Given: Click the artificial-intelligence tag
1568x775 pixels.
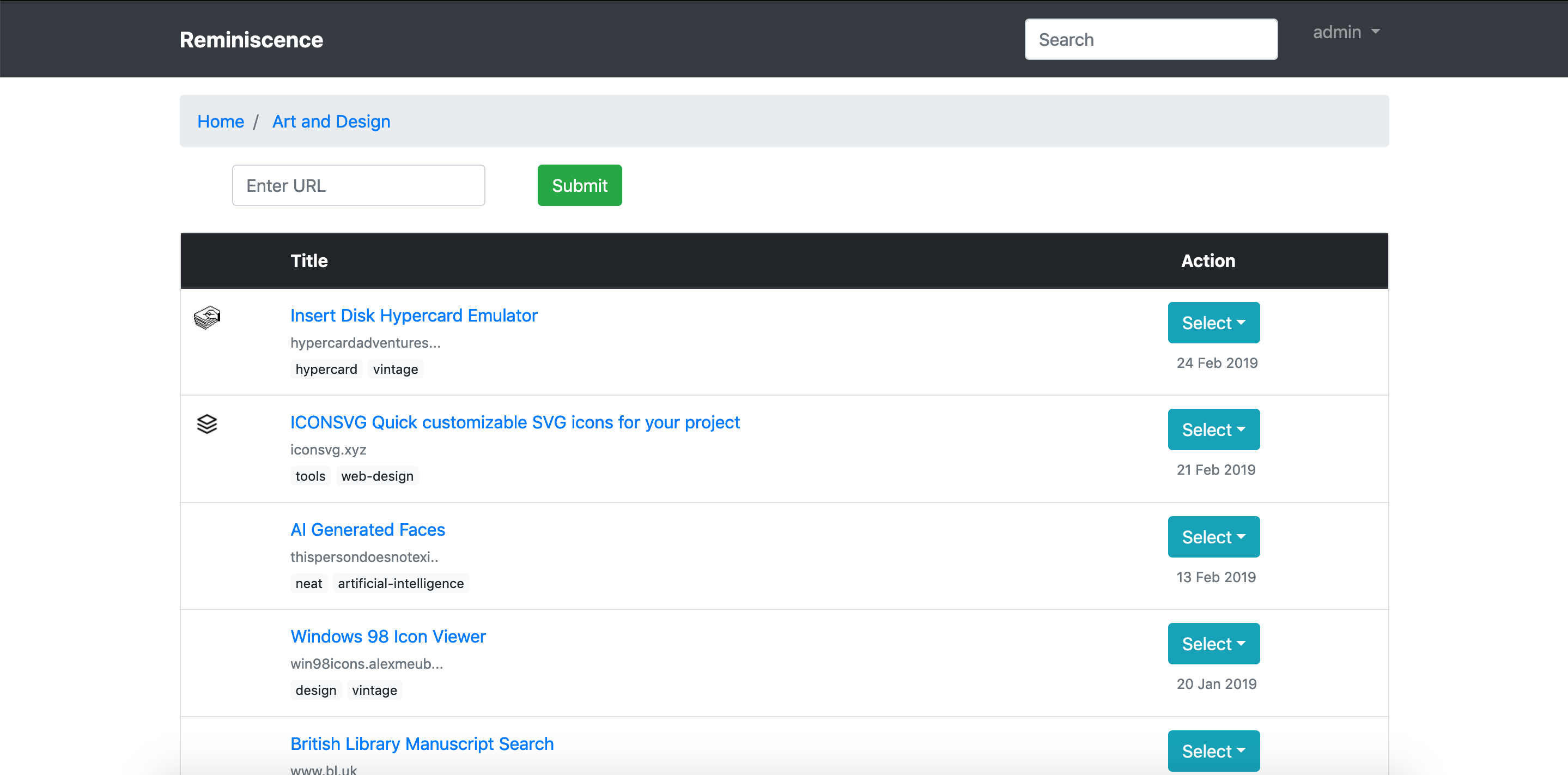Looking at the screenshot, I should coord(400,583).
